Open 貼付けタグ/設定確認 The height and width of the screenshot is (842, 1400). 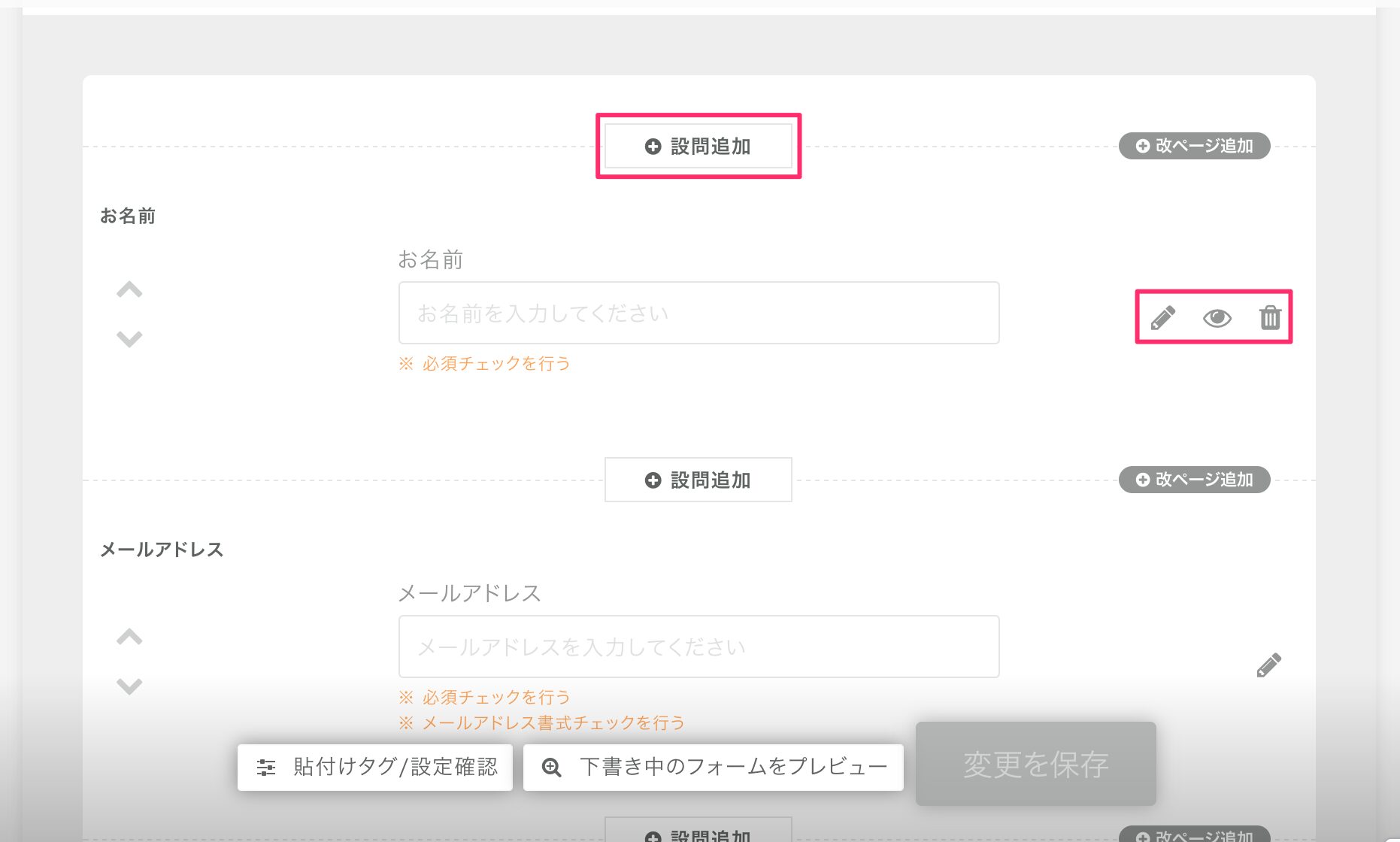coord(374,767)
